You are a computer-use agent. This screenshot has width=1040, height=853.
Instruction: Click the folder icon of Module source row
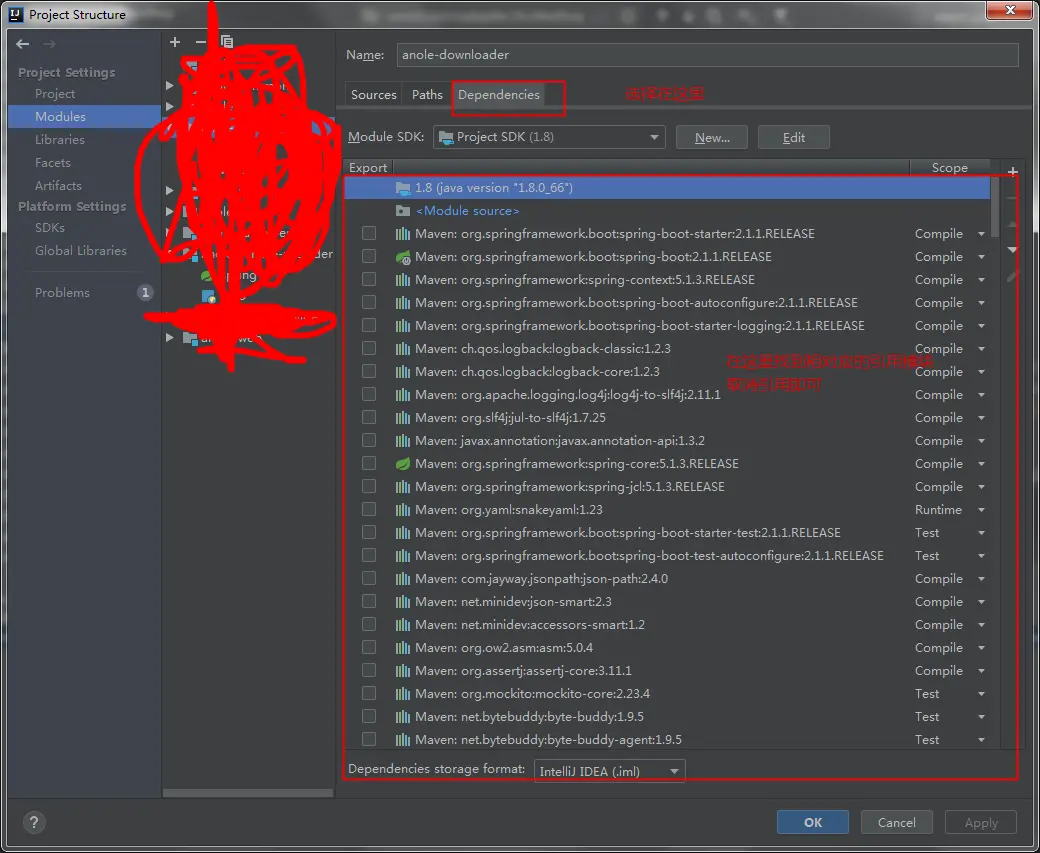(403, 211)
